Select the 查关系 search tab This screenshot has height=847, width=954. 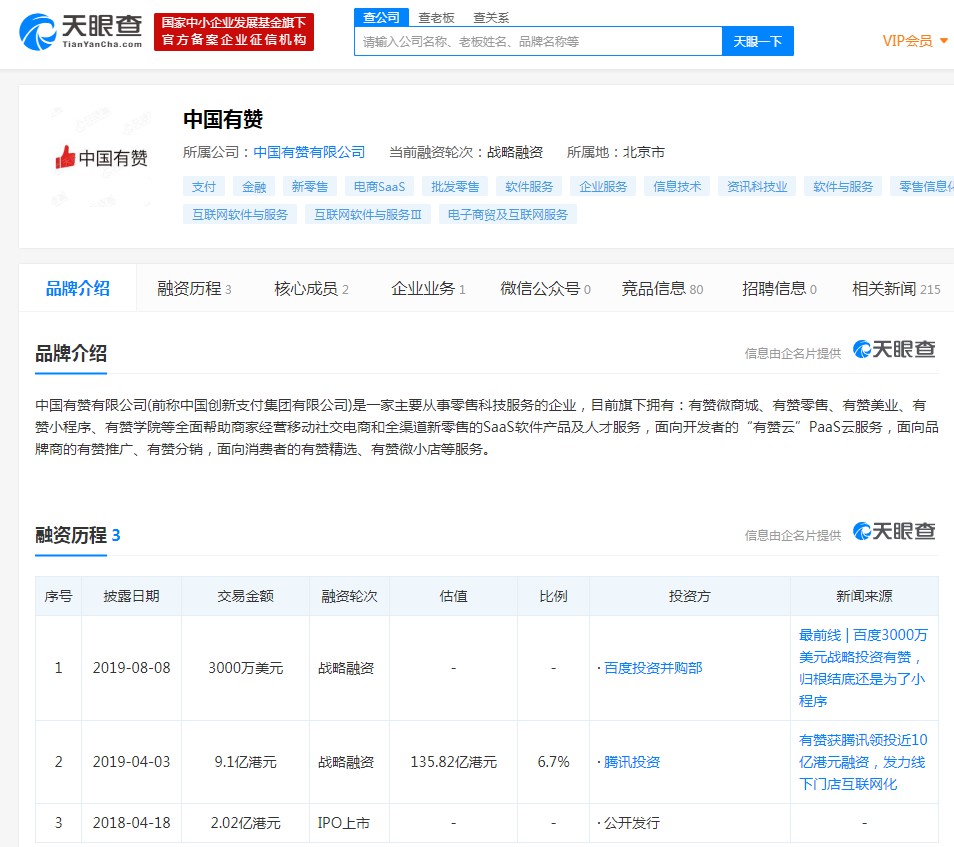[491, 18]
